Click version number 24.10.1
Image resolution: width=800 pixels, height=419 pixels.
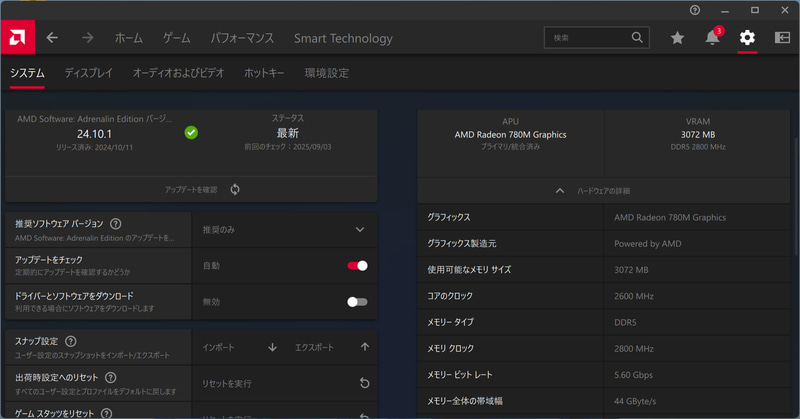94,134
